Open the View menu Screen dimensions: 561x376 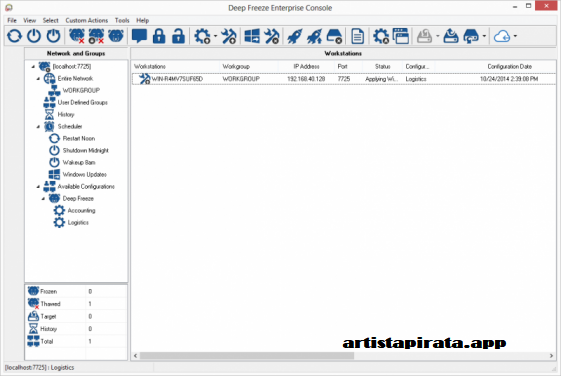click(30, 20)
